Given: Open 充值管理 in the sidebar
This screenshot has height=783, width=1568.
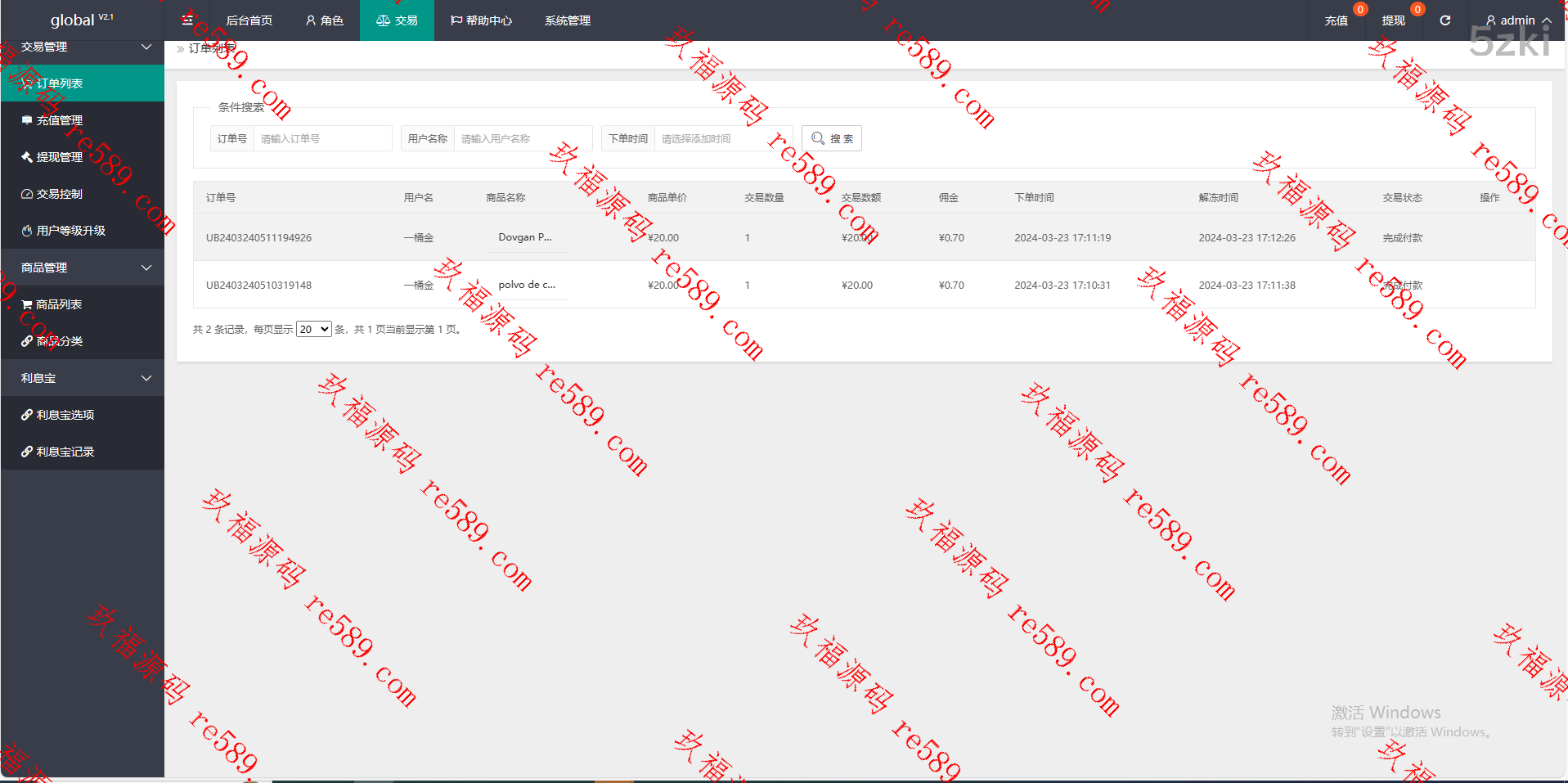Looking at the screenshot, I should pyautogui.click(x=59, y=120).
